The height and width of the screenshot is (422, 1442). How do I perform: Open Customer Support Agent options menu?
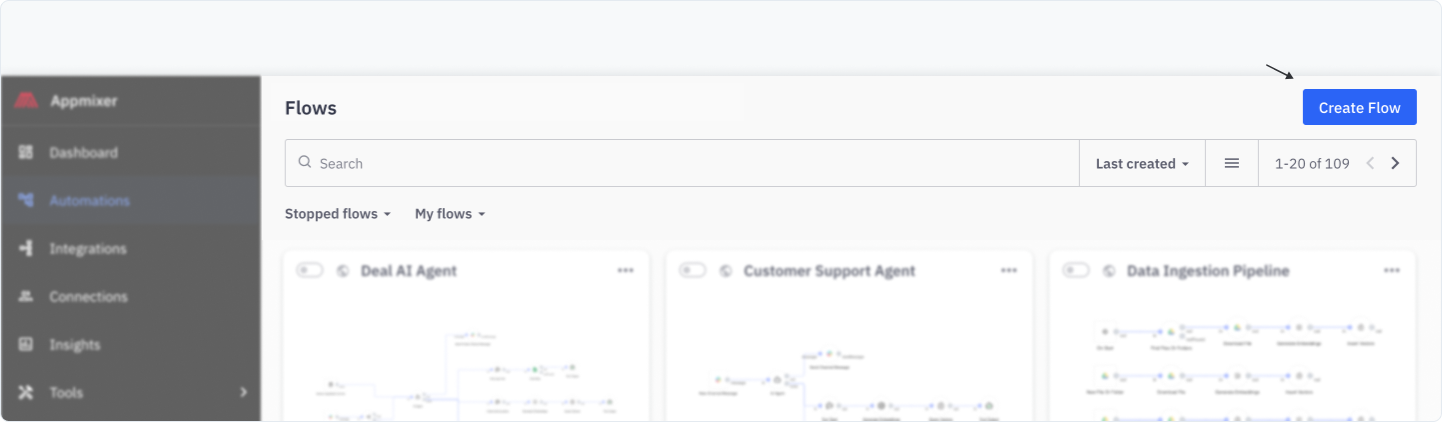pyautogui.click(x=1008, y=270)
